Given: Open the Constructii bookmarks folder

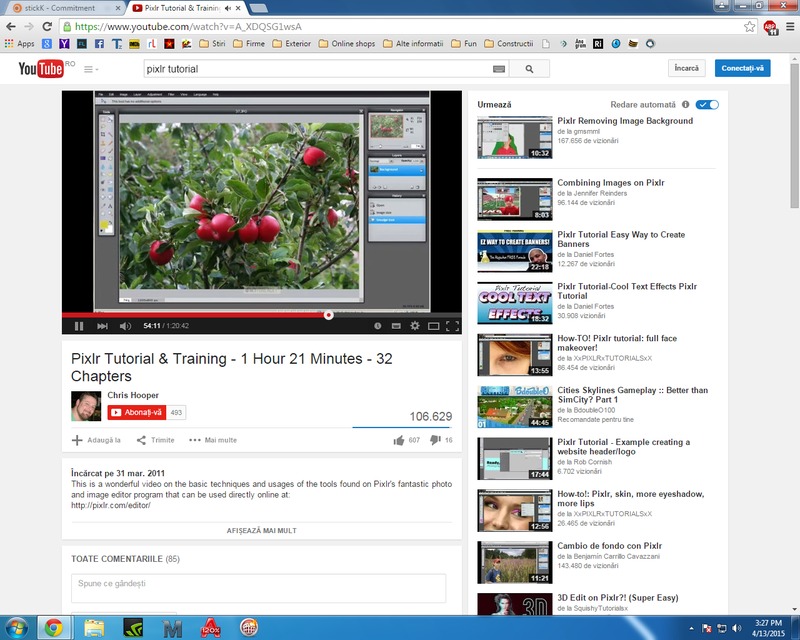Looking at the screenshot, I should click(x=509, y=44).
